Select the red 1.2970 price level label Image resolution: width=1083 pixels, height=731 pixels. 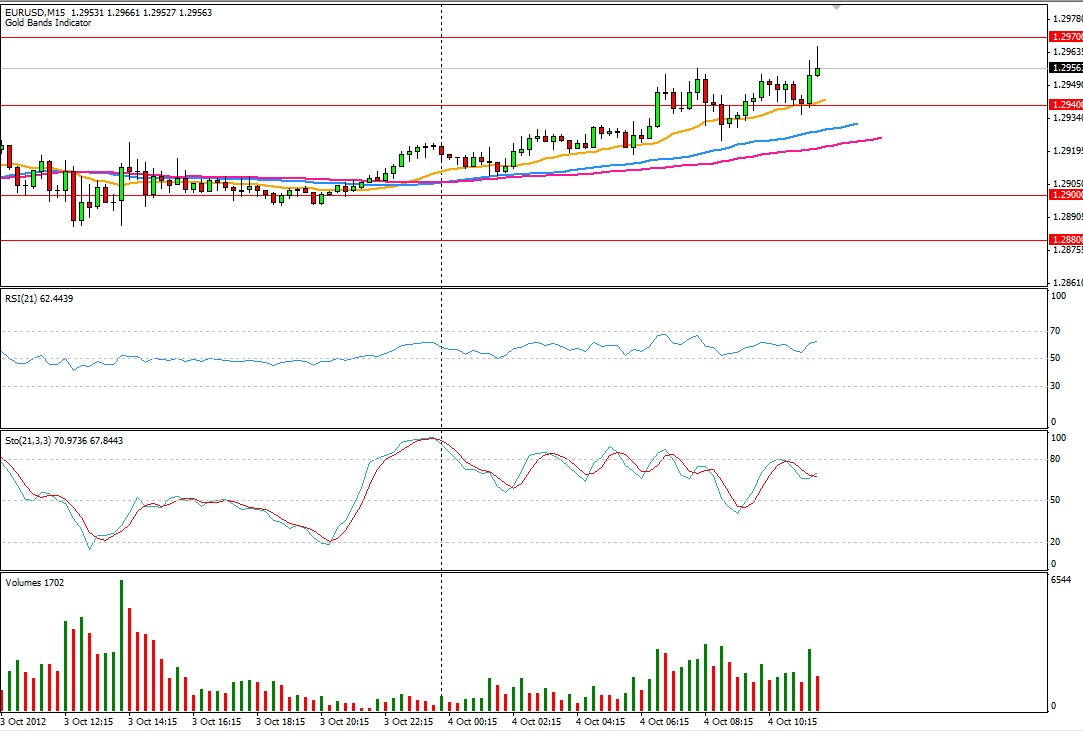coord(1063,37)
